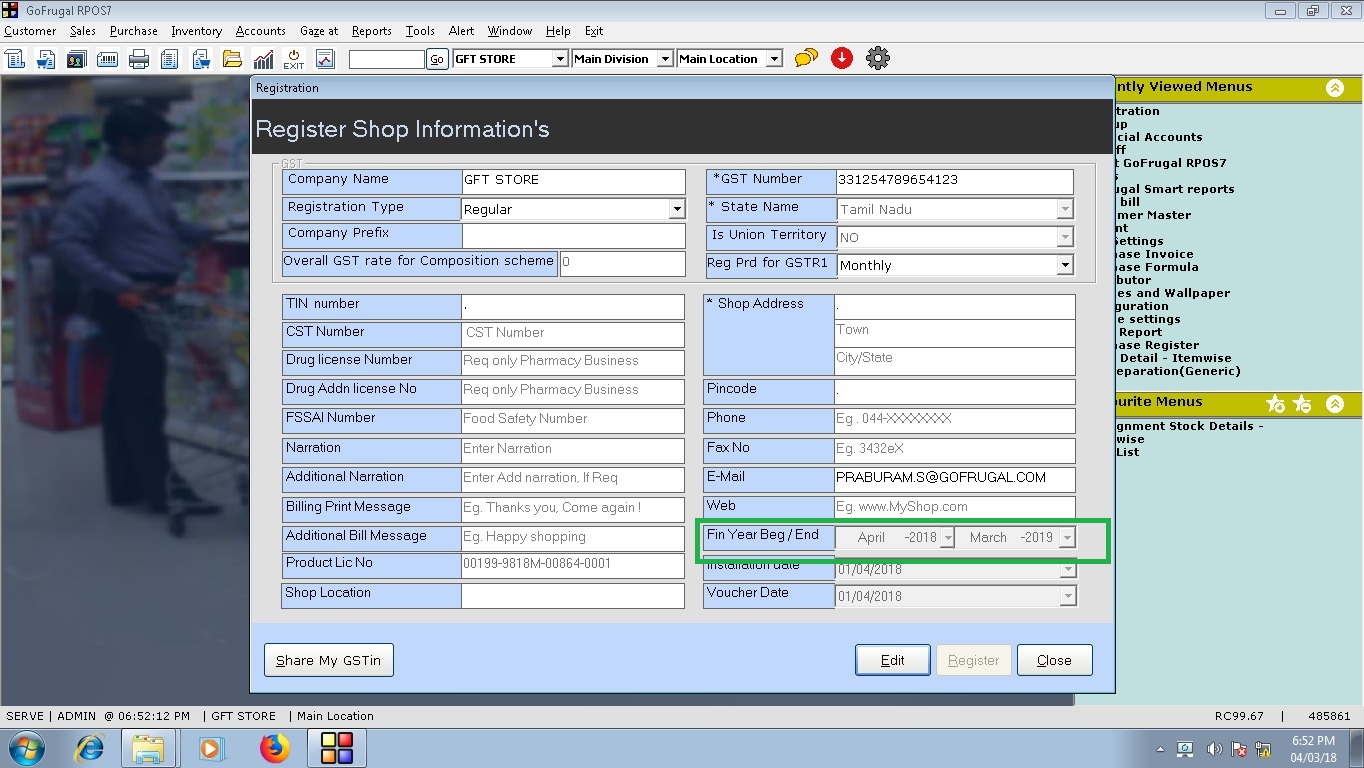Click the speaker volume tray icon
This screenshot has width=1364, height=768.
pos(1214,749)
